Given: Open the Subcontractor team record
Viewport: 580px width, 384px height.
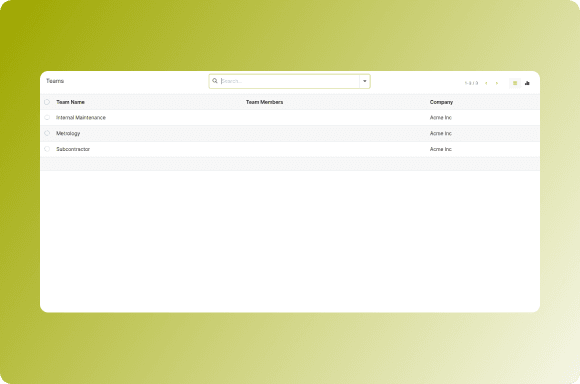Looking at the screenshot, I should (73, 149).
